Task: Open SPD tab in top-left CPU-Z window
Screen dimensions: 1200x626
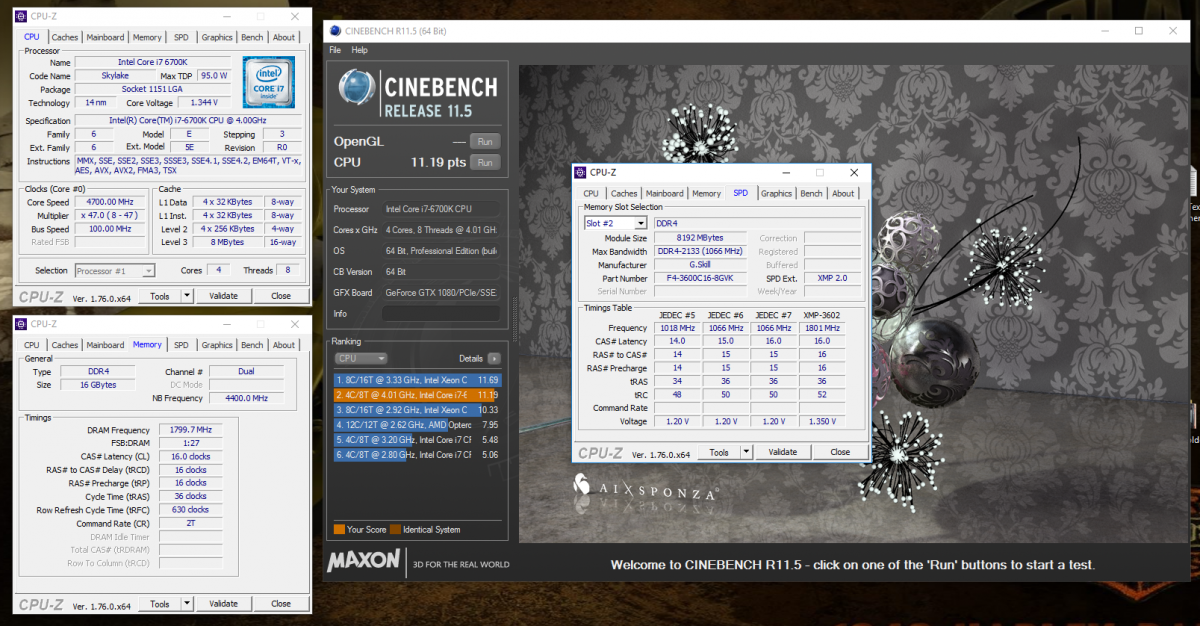Action: coord(181,37)
